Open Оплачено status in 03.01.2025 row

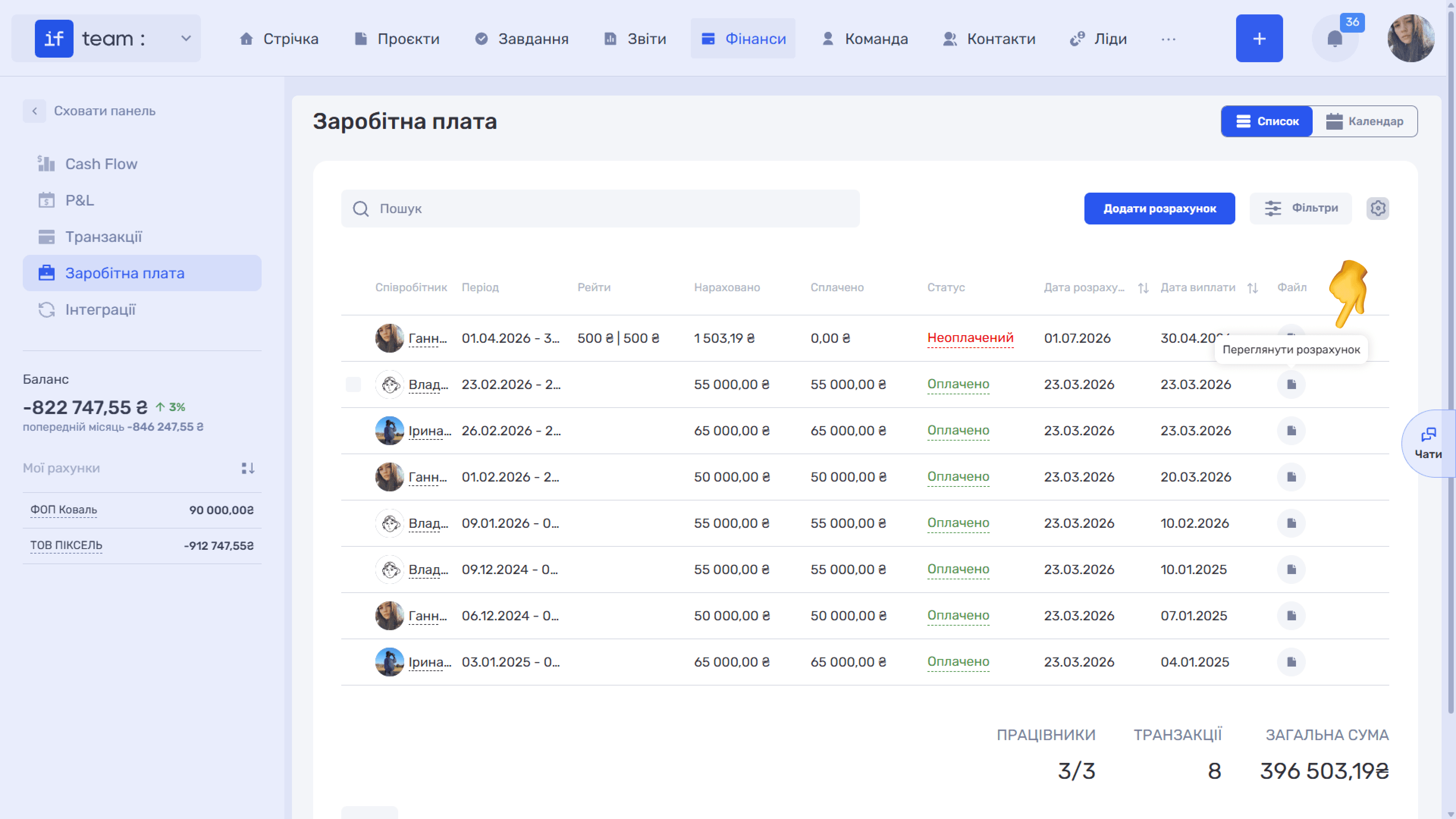click(x=958, y=662)
